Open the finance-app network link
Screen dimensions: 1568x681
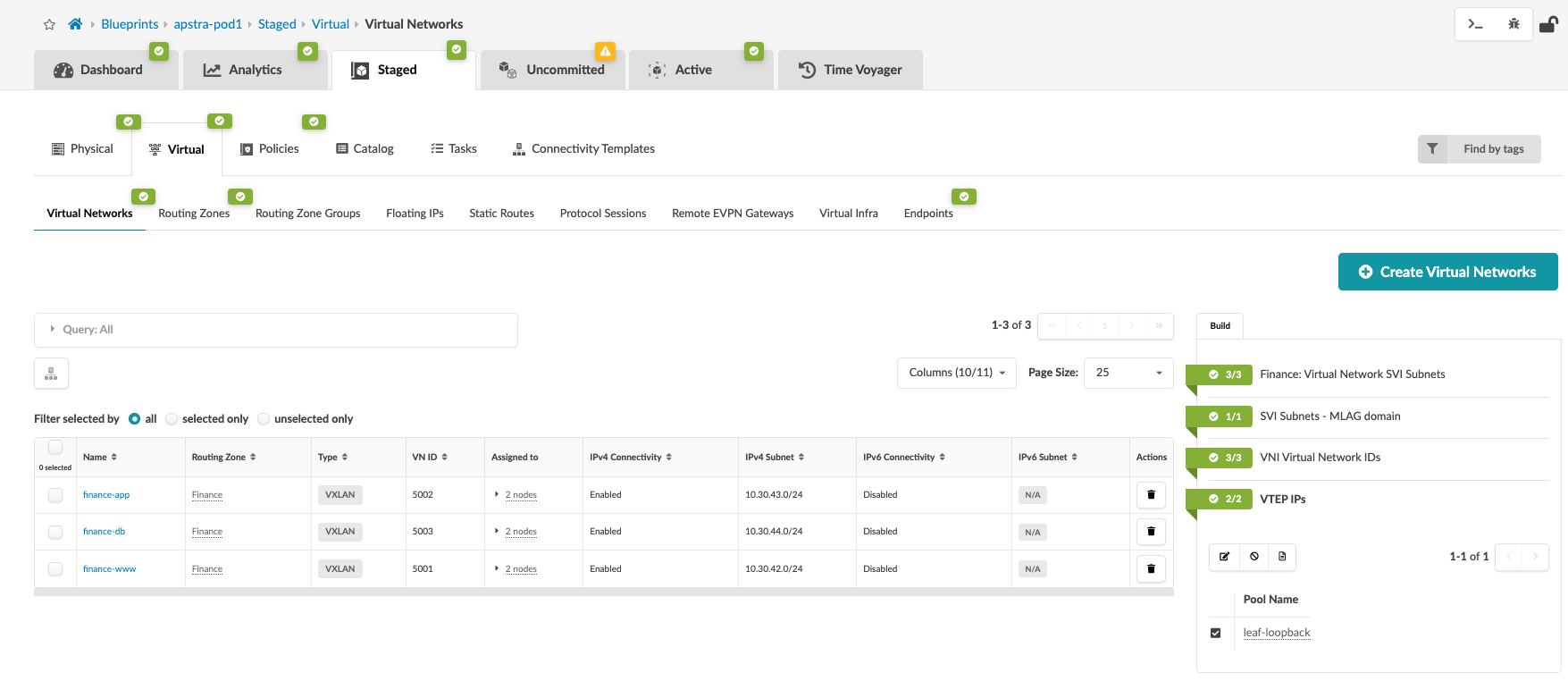point(106,494)
